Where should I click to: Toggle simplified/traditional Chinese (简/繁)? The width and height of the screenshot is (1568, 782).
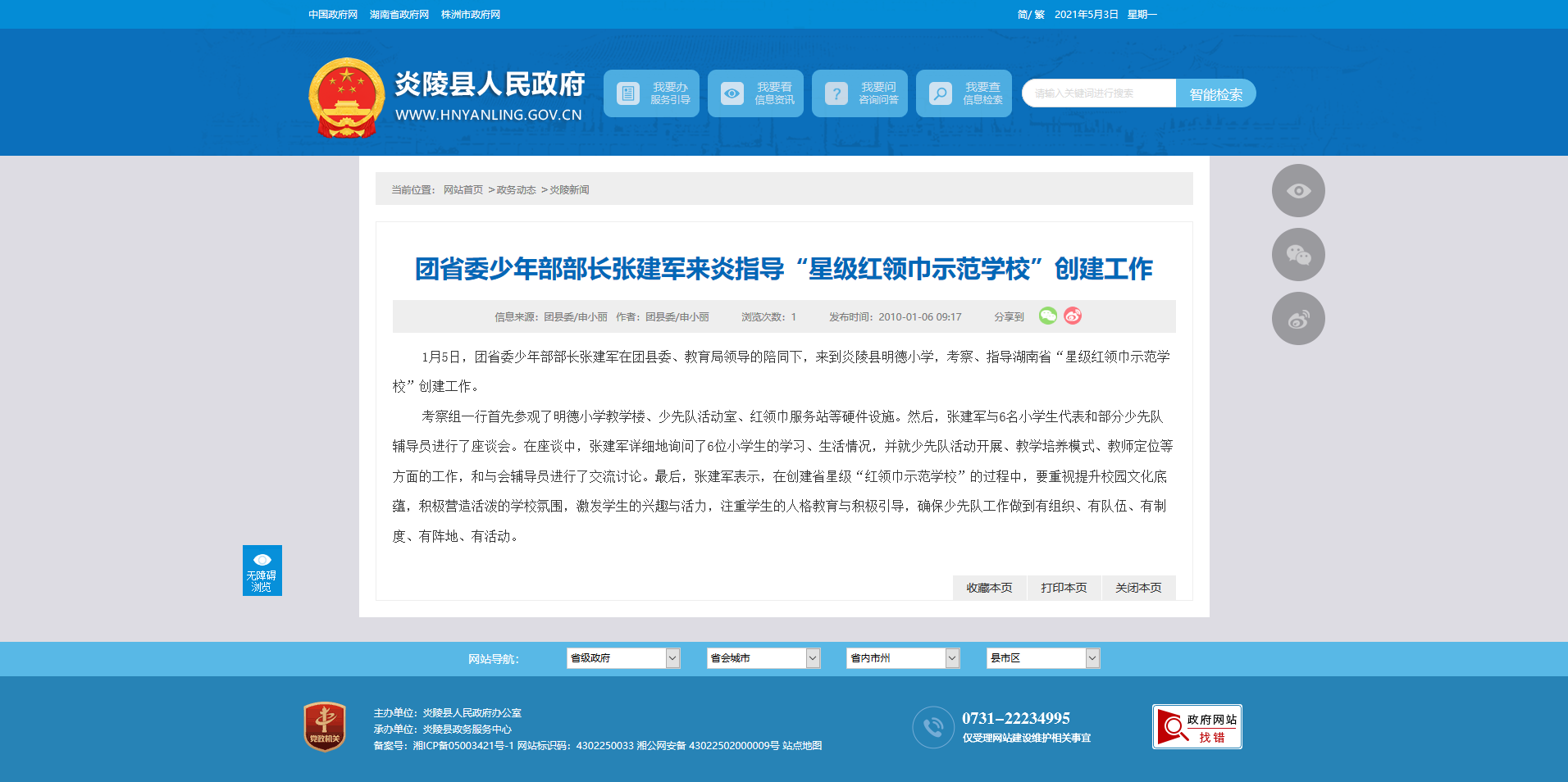coord(1031,15)
